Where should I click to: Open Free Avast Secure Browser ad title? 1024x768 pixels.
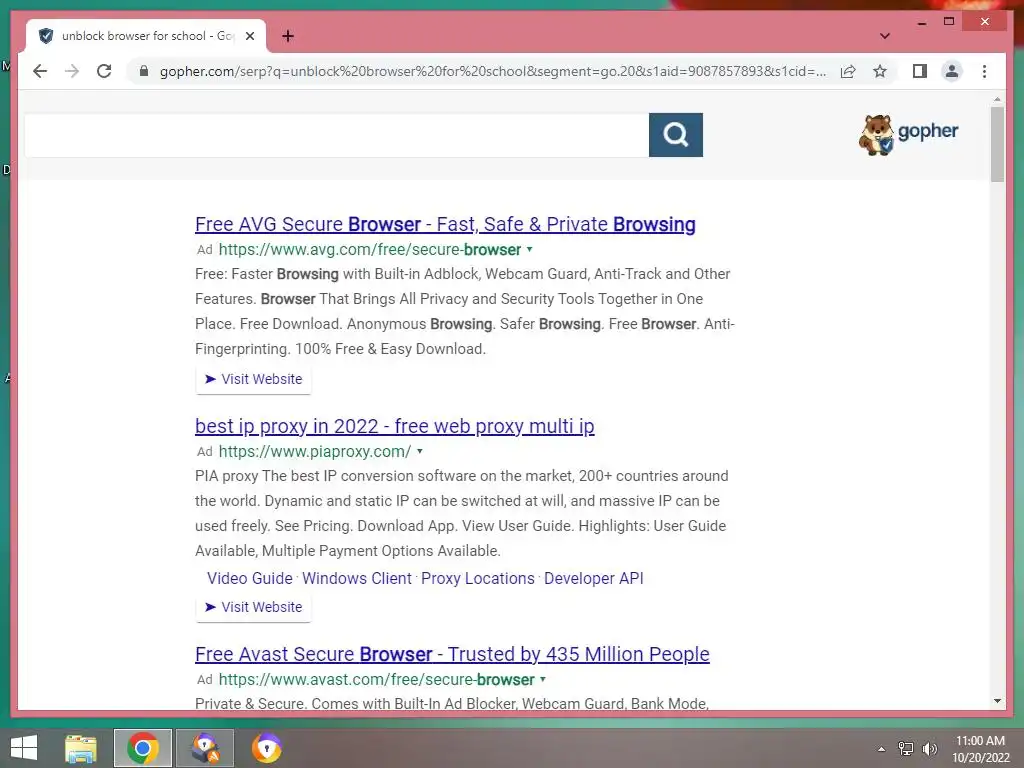(x=452, y=654)
